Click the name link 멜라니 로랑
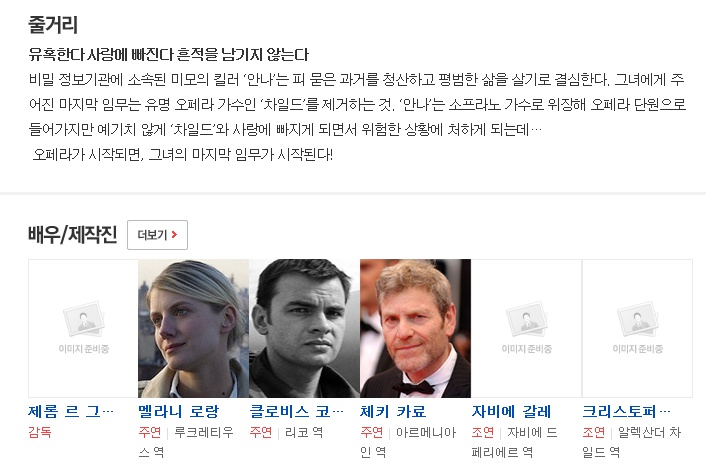Viewport: 706px width, 474px height. coord(178,411)
